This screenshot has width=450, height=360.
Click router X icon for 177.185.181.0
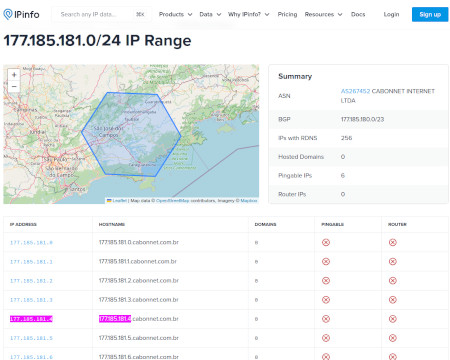point(393,243)
